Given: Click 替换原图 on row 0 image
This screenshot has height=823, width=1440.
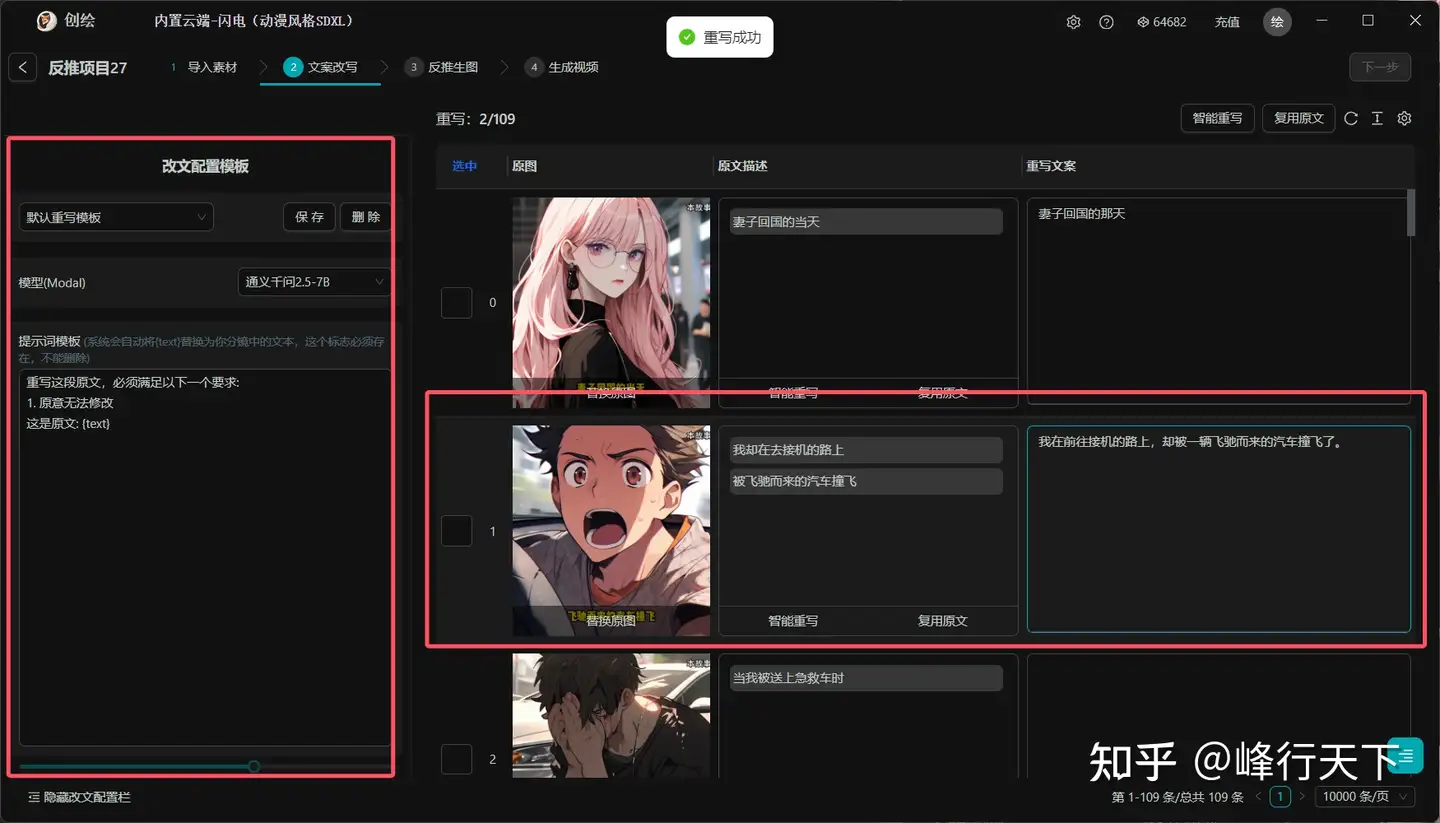Looking at the screenshot, I should [x=611, y=393].
